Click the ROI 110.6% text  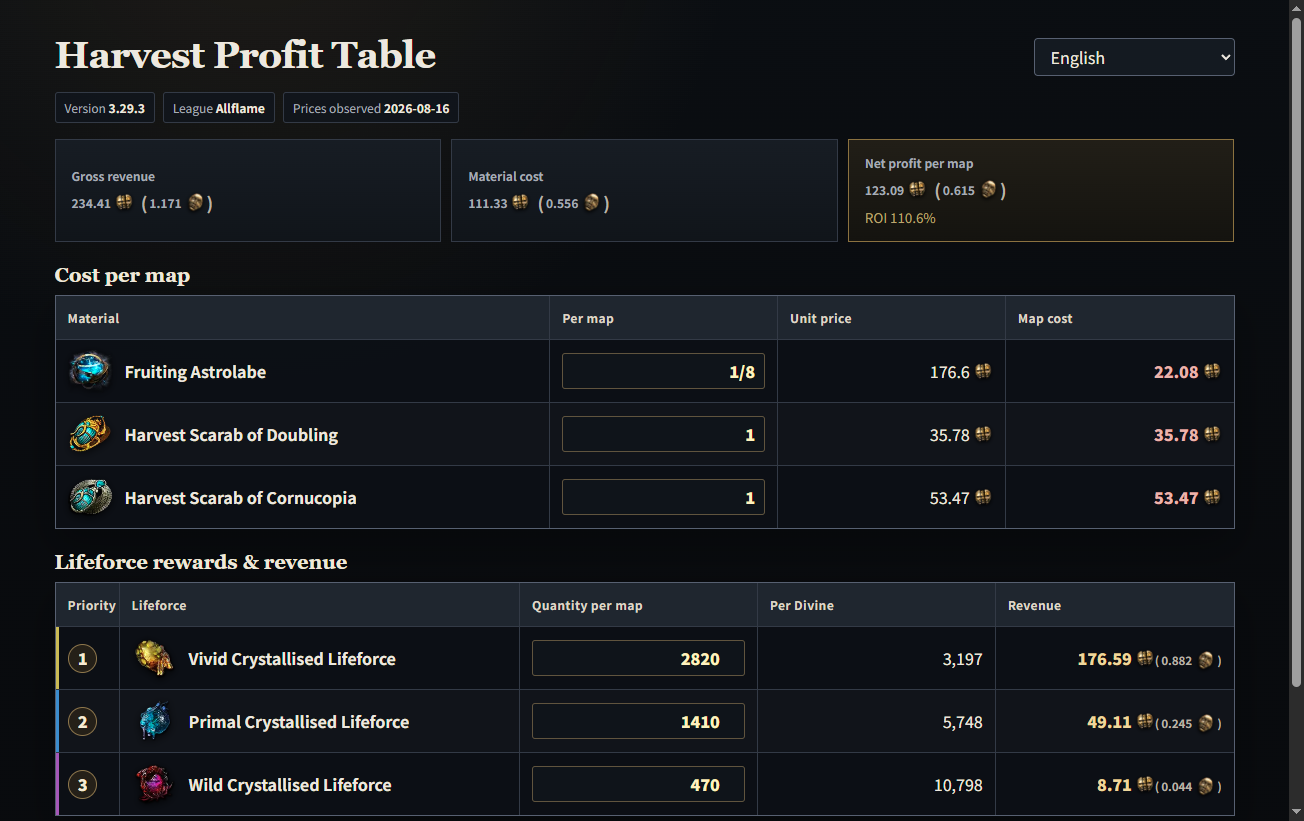tap(900, 217)
